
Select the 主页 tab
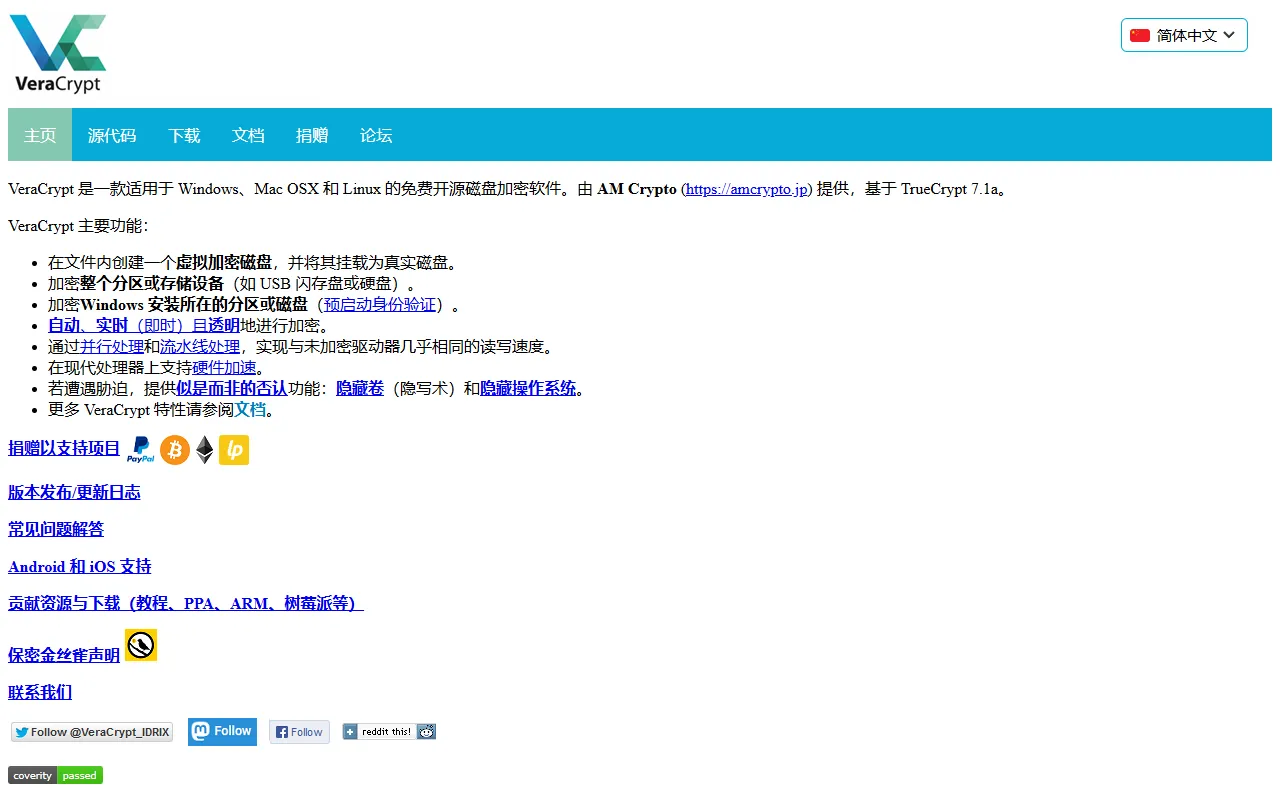40,135
